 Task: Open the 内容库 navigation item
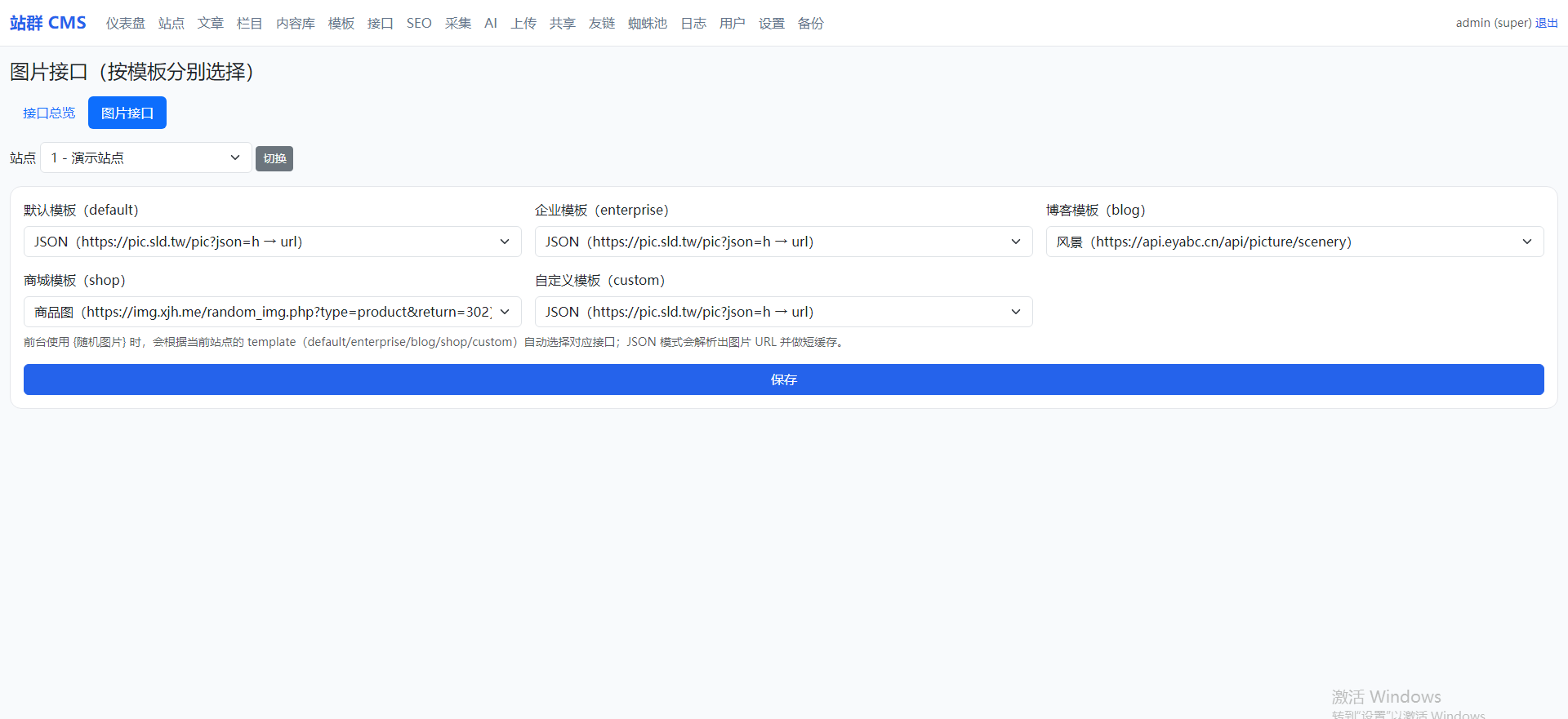point(296,24)
